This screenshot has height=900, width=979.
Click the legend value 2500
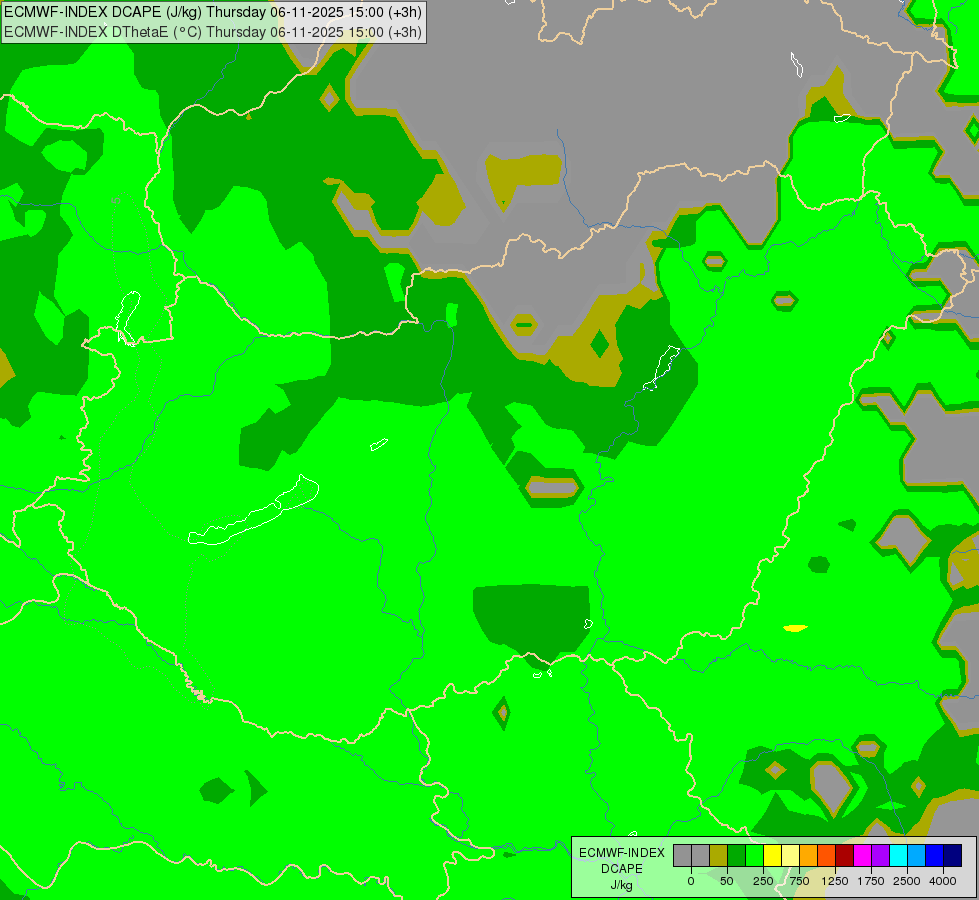pyautogui.click(x=907, y=881)
